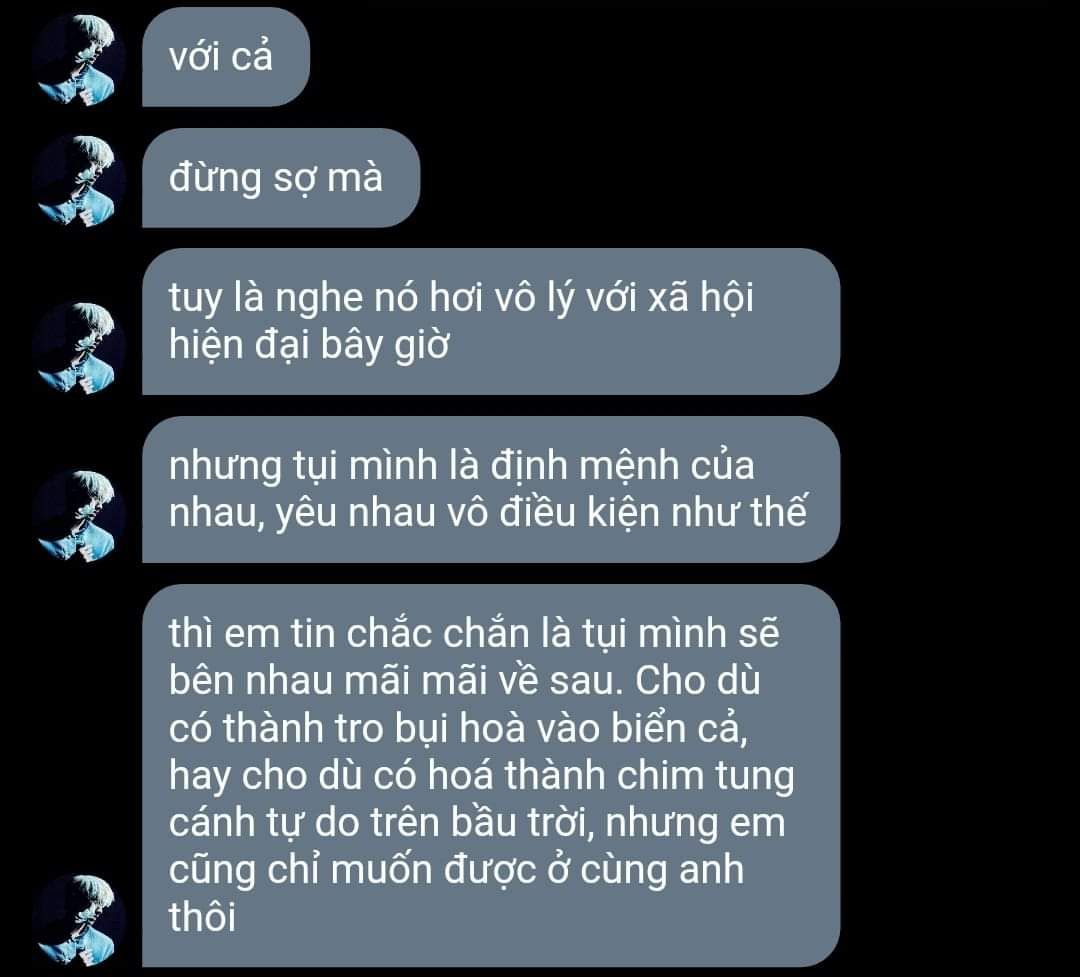Tap the final word "thôi" in last bubble
This screenshot has height=977, width=1080.
pyautogui.click(x=202, y=916)
